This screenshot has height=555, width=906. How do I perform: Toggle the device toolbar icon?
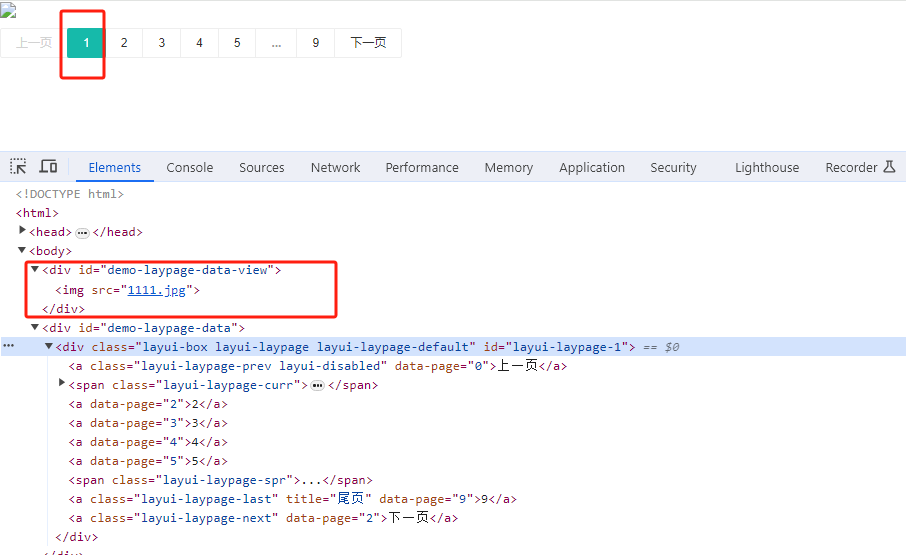(x=48, y=167)
